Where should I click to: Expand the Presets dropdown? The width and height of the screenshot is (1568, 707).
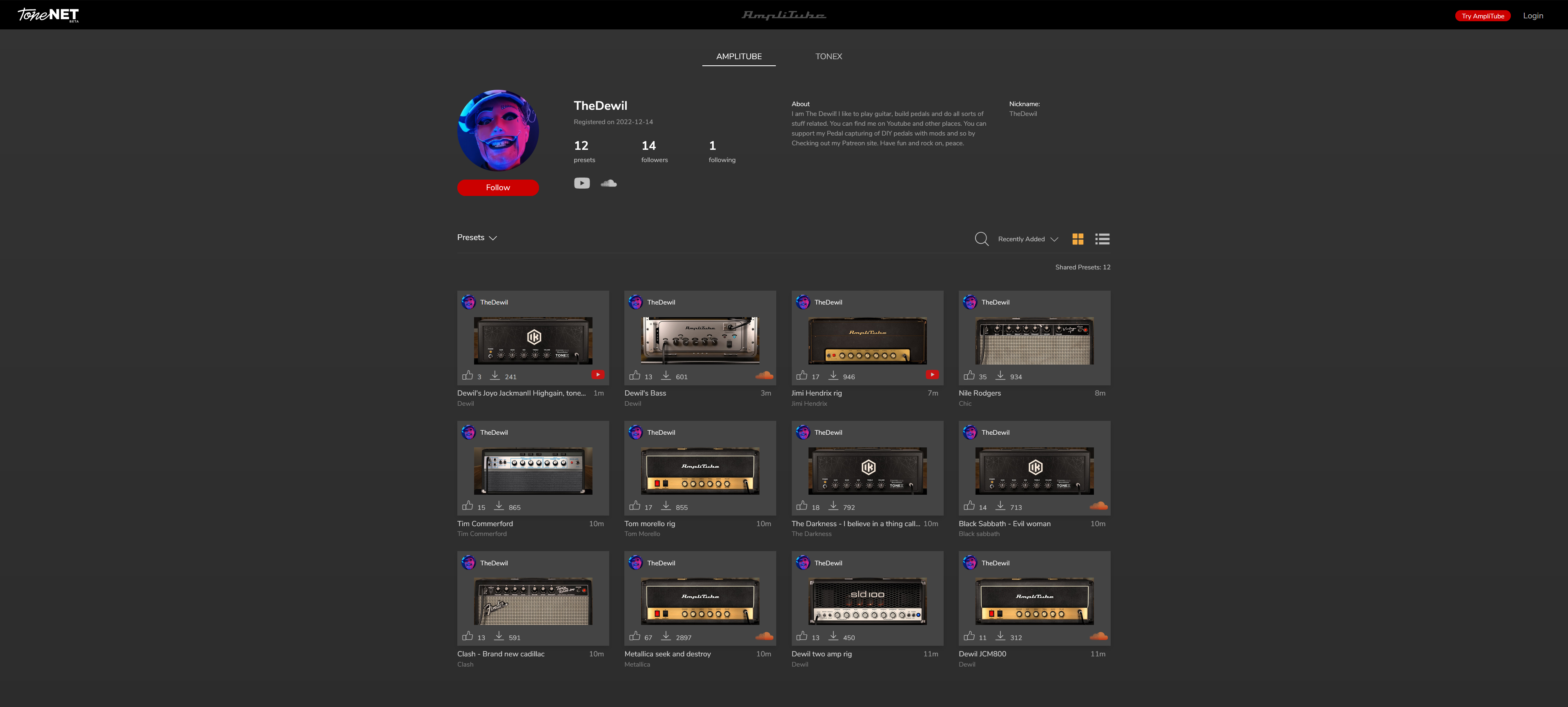point(477,237)
